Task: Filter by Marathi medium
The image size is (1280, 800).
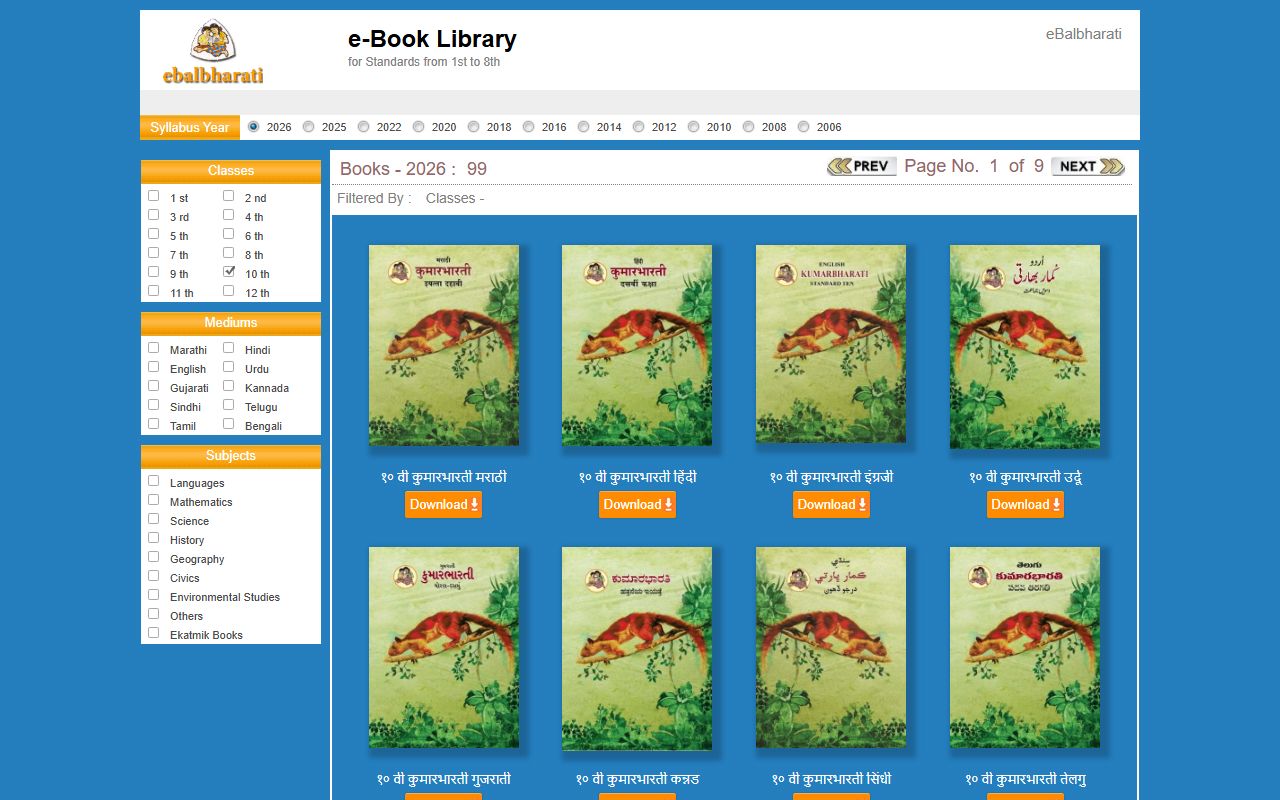Action: click(154, 348)
